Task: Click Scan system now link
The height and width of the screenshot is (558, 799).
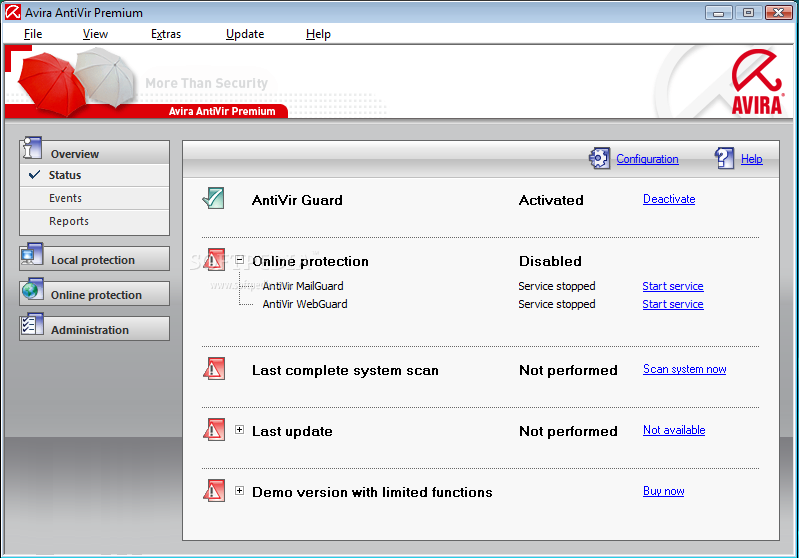Action: [x=684, y=369]
